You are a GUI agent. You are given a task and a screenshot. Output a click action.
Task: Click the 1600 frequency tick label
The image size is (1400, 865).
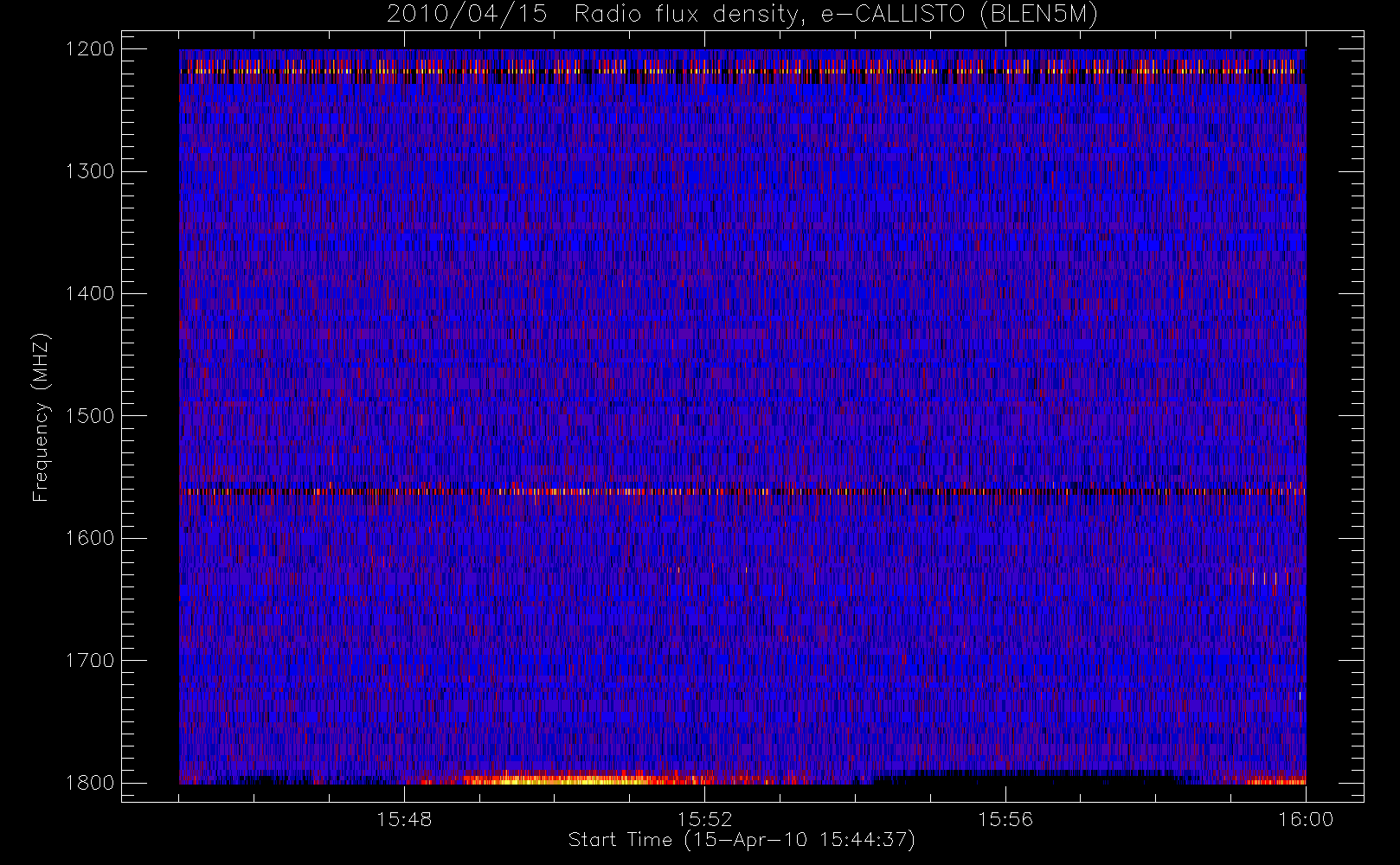click(90, 538)
